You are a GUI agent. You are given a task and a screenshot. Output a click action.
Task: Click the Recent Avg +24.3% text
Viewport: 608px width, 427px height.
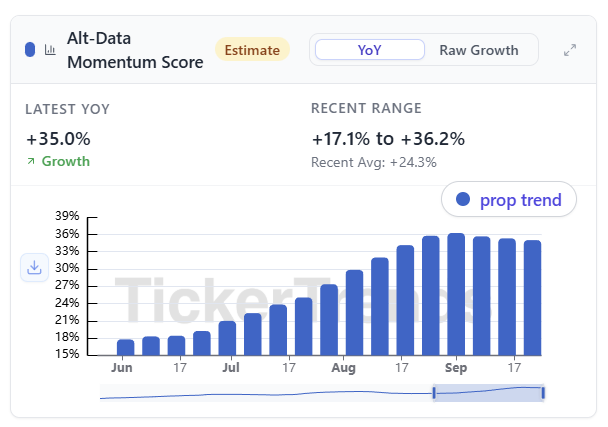click(x=374, y=162)
